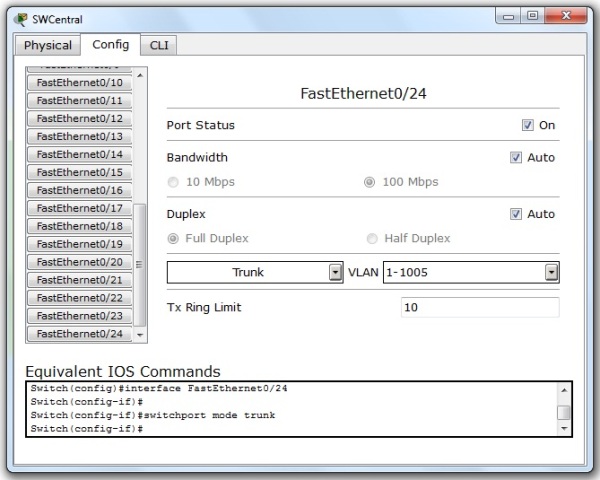Open the Trunk port mode dropdown
Screen dimensions: 600x480
335,272
